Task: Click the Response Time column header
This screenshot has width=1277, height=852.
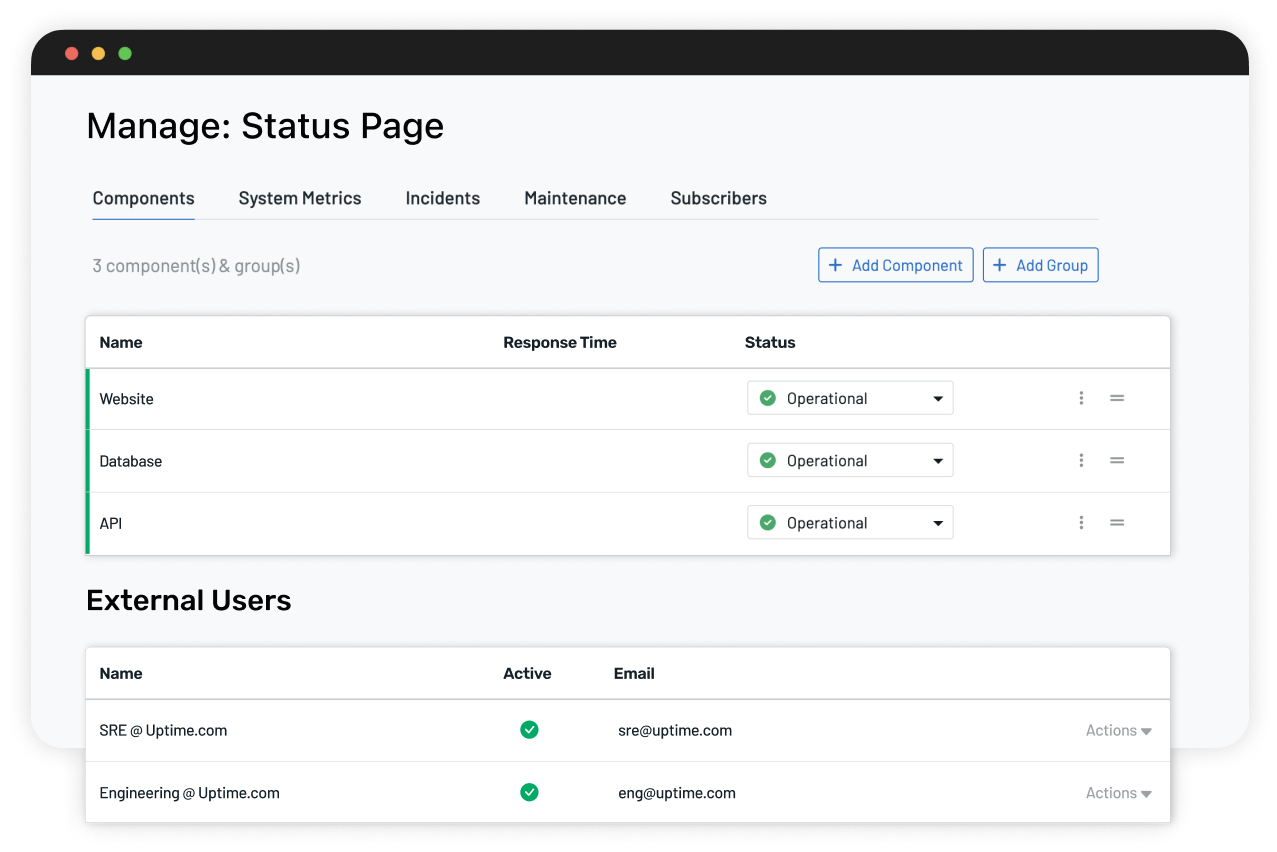Action: point(559,342)
